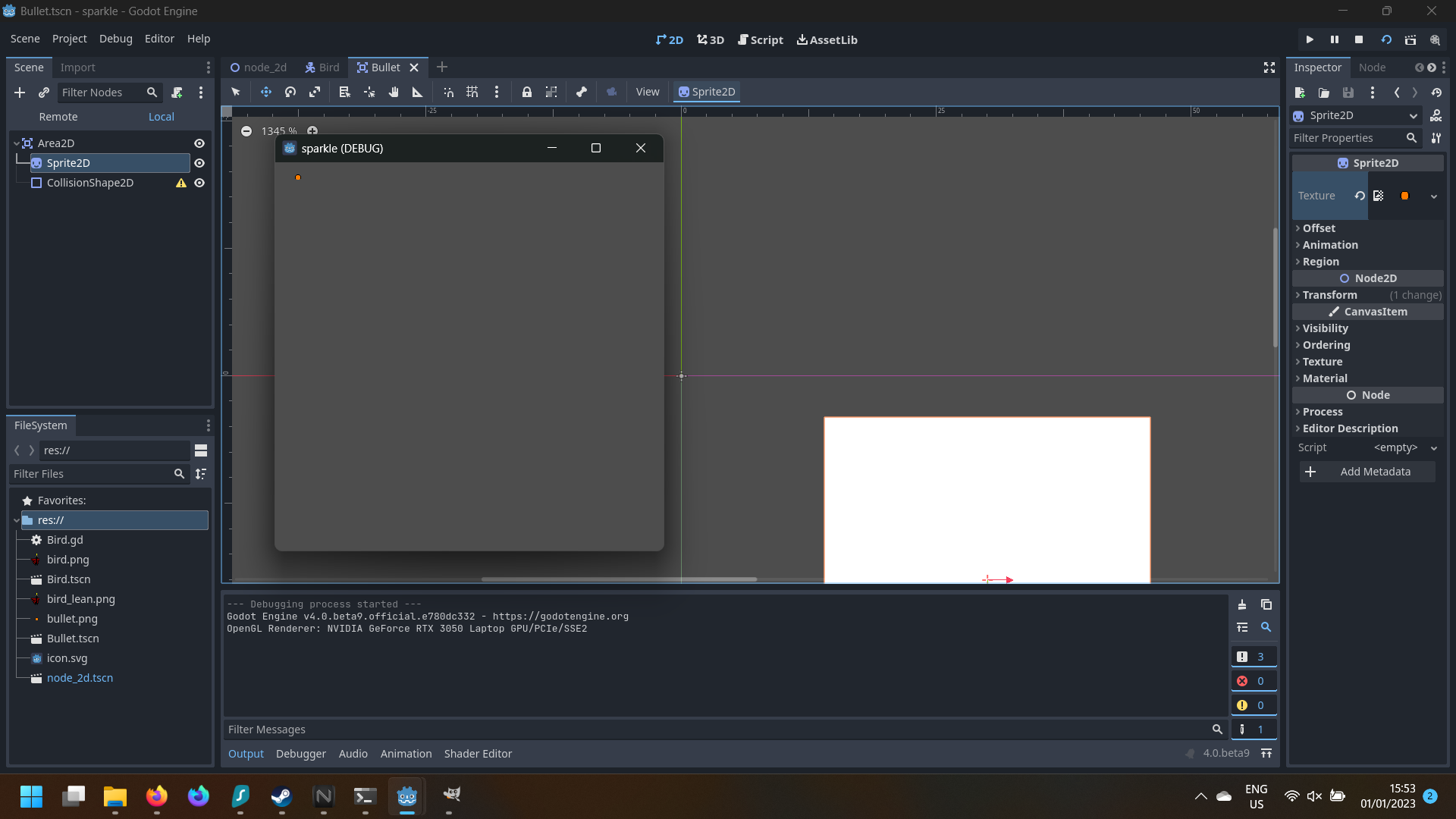
Task: Open the Project menu
Action: (69, 39)
